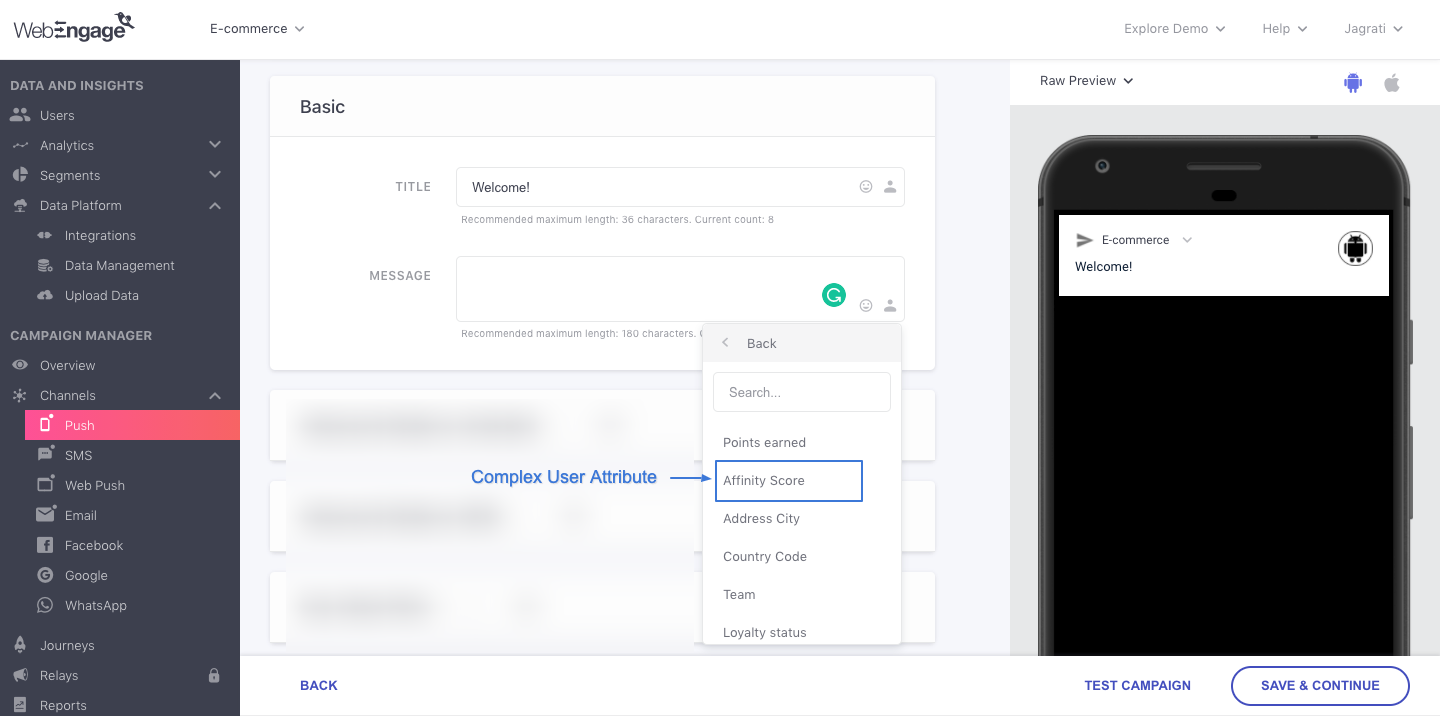Switch preview to Apple iOS device
This screenshot has height=716, width=1440.
(1392, 82)
